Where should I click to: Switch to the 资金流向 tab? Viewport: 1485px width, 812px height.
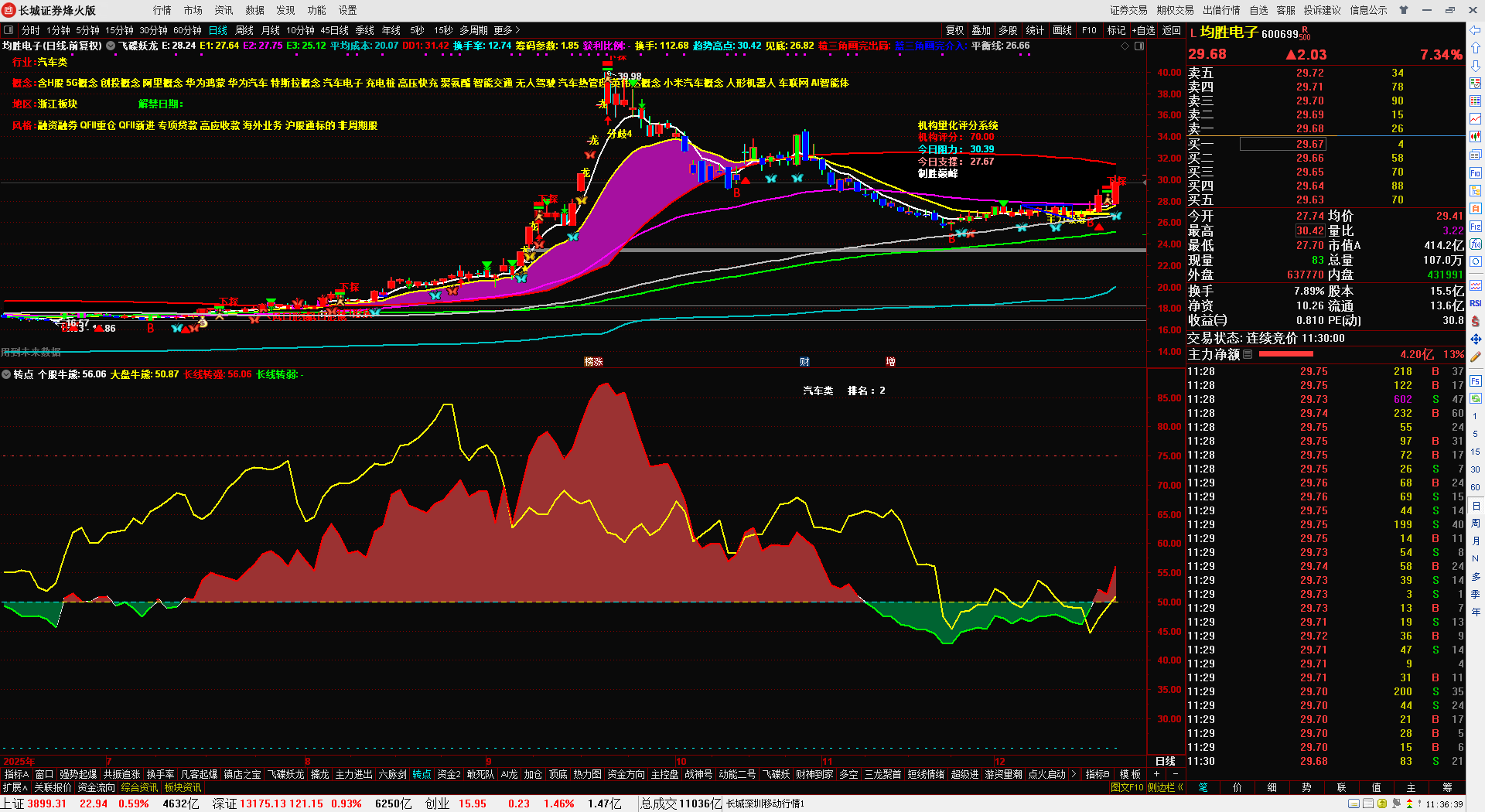pos(97,787)
